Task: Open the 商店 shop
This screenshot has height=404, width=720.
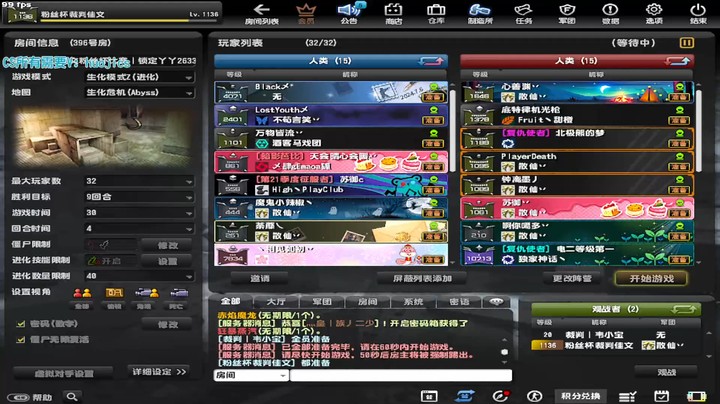Action: (x=393, y=14)
